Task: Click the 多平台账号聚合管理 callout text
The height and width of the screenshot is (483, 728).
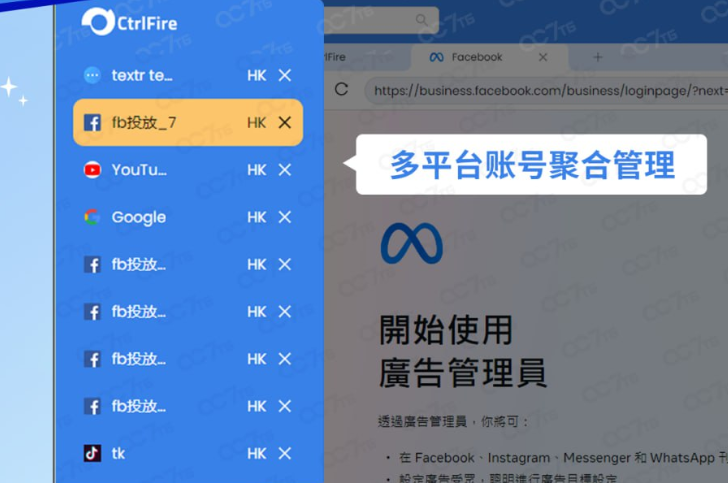Action: pyautogui.click(x=532, y=165)
